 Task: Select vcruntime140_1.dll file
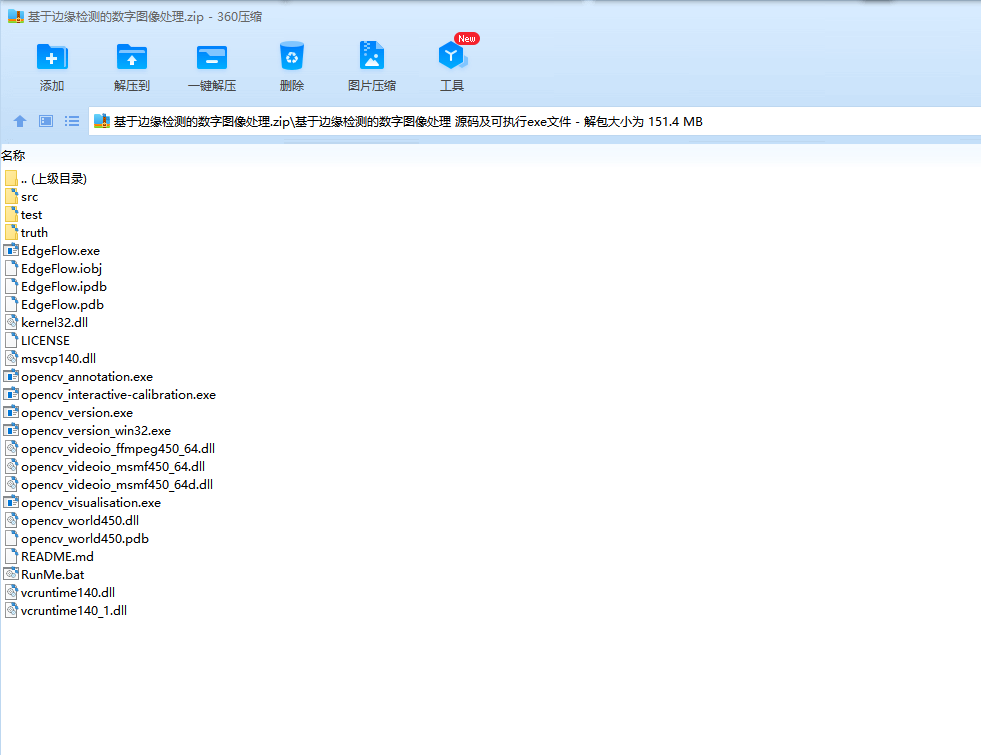point(66,611)
